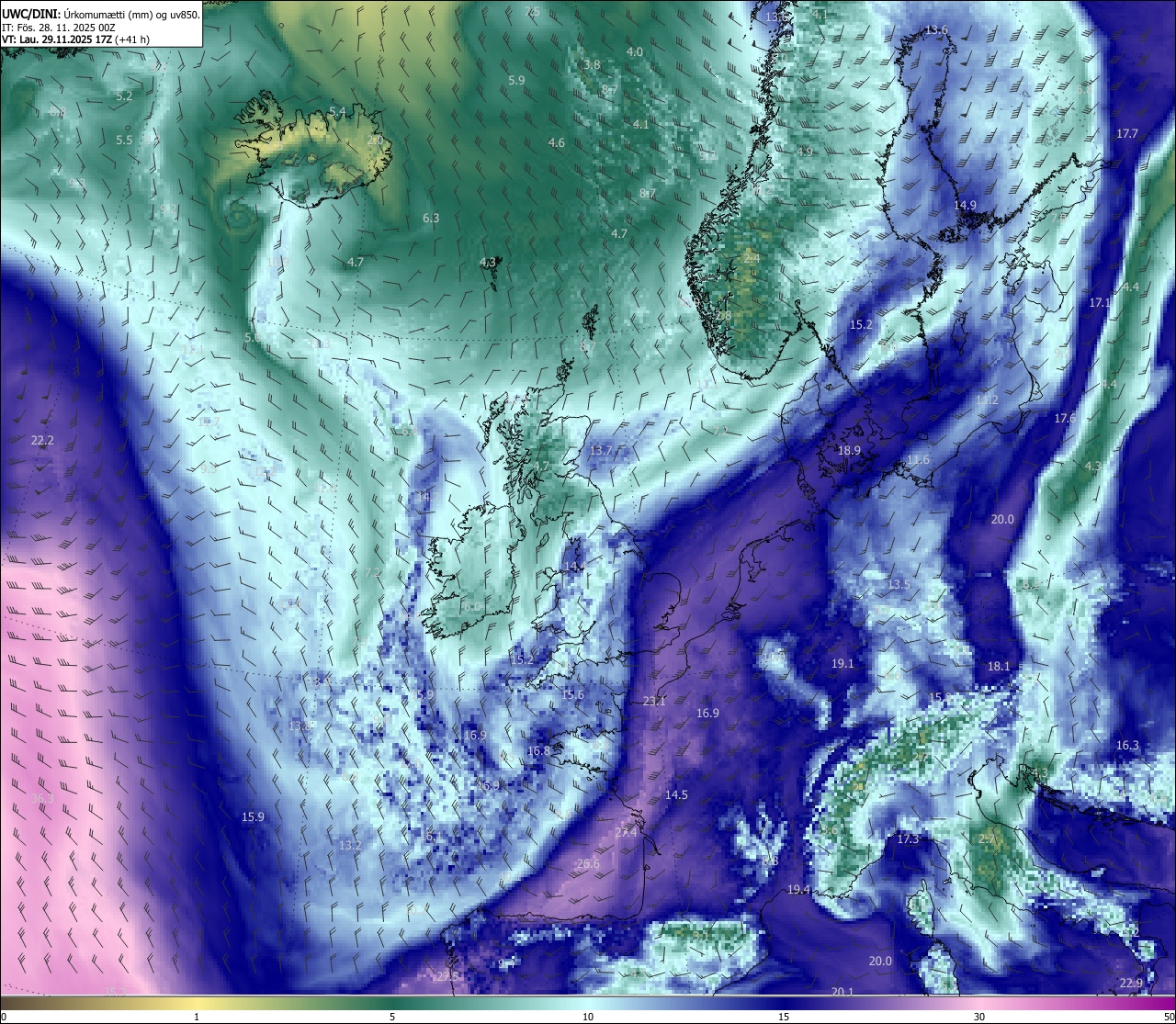The image size is (1176, 1024).
Task: Click the 19.4 value near the Mediterranean coast
Action: 798,890
